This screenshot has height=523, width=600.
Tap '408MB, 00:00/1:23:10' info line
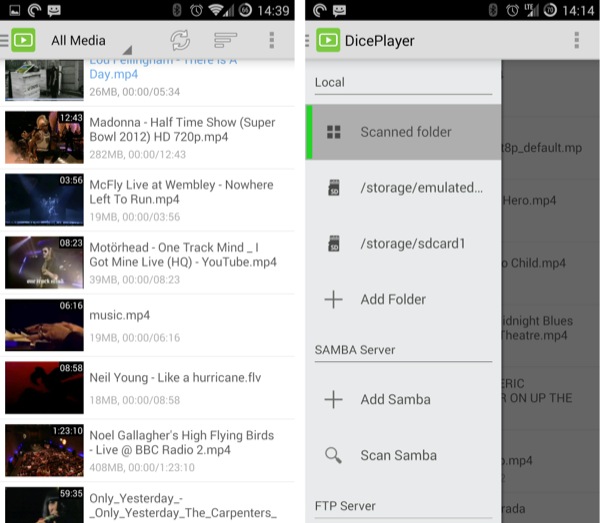coord(142,468)
